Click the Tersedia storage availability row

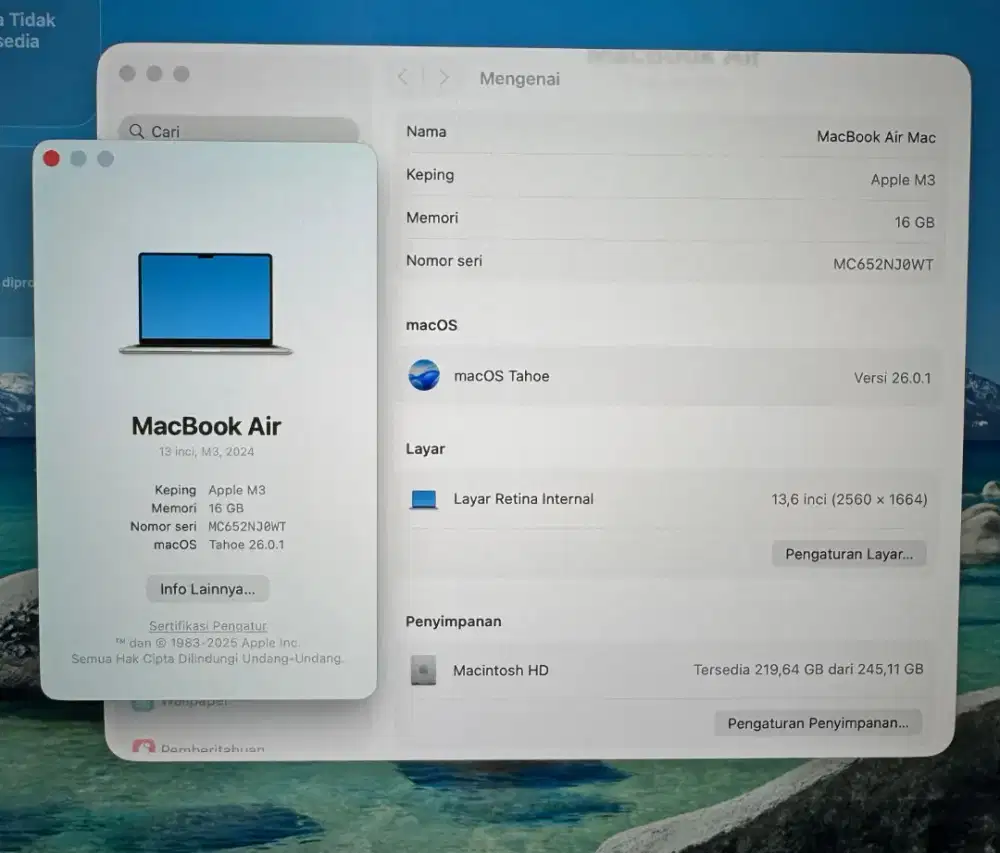(806, 670)
